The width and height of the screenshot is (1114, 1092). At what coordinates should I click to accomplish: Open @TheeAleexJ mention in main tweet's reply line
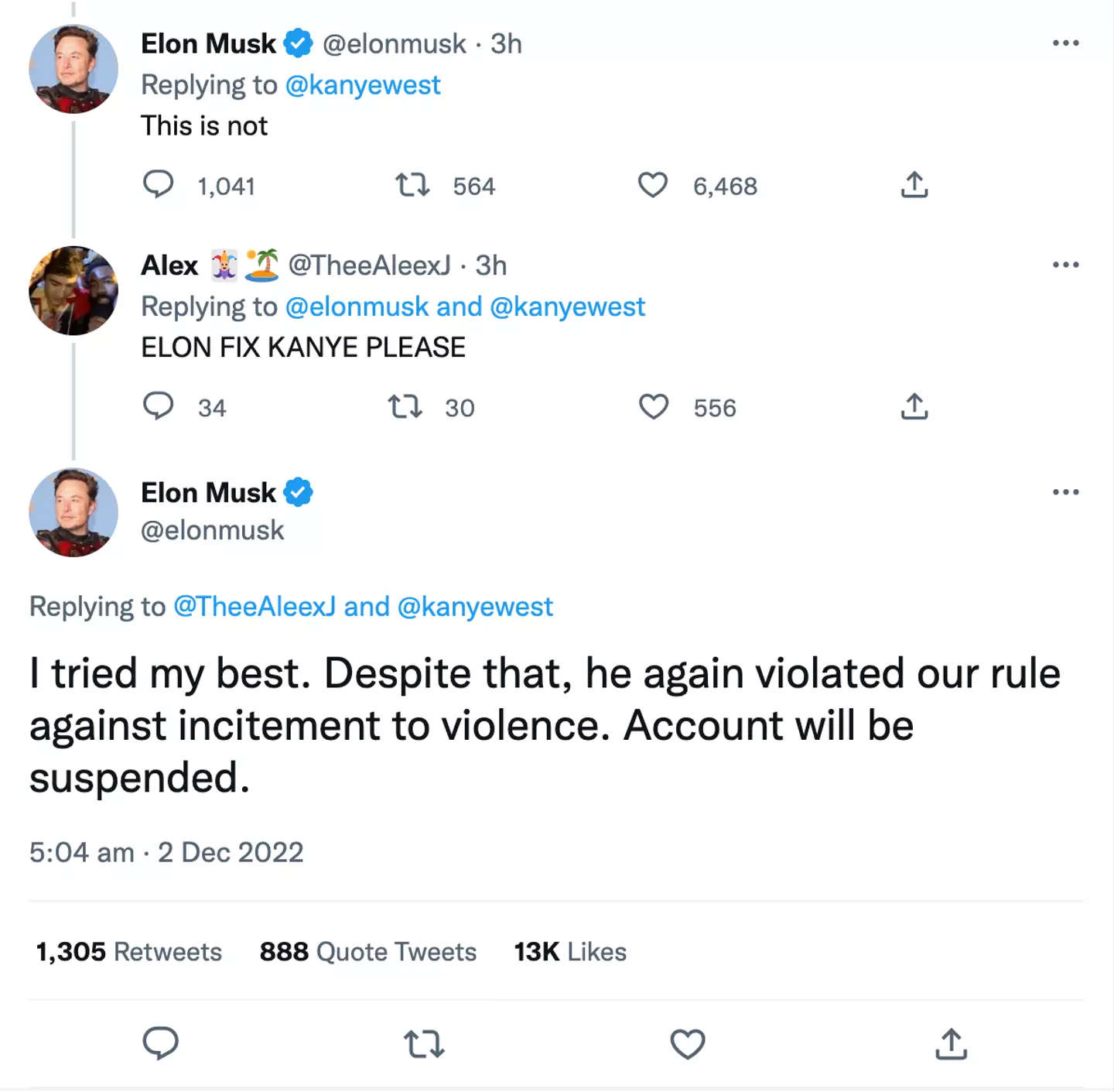(x=255, y=607)
